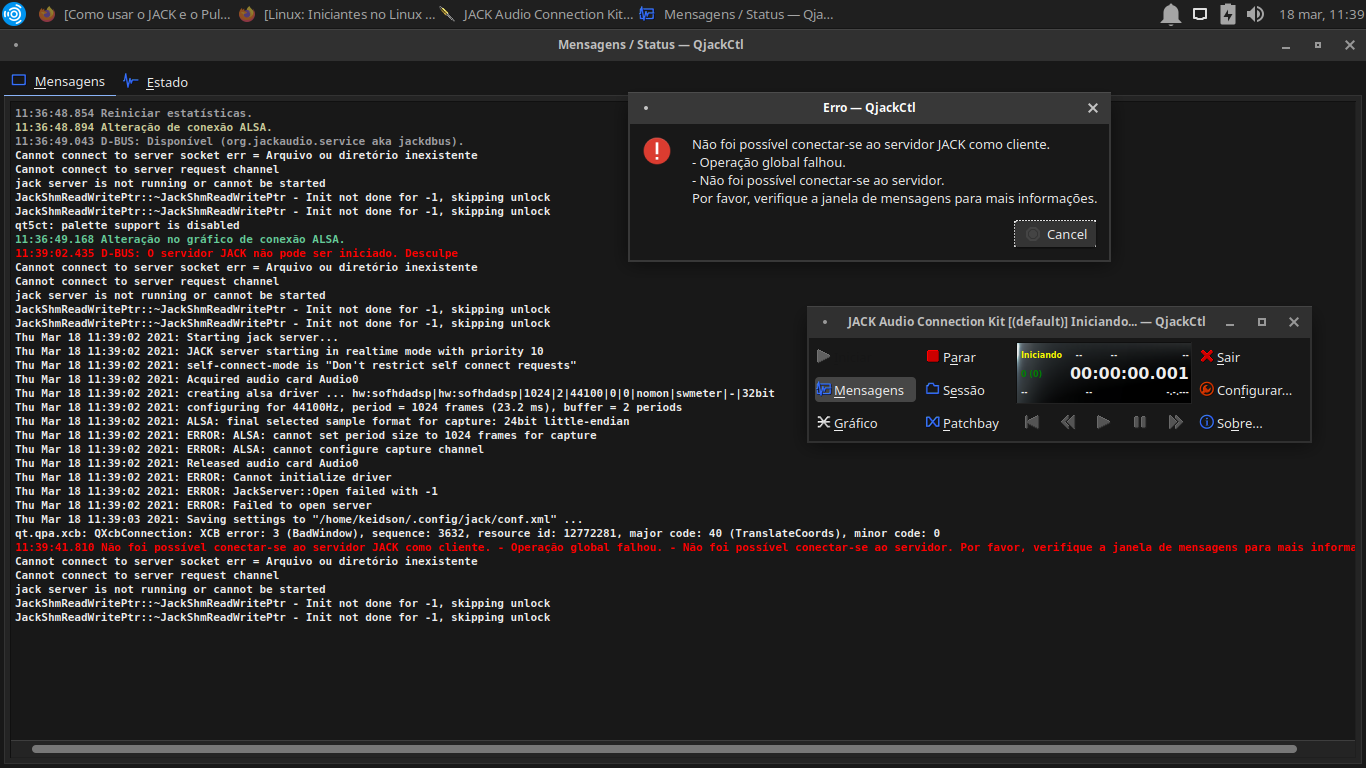
Task: Minimize the Mensagens / Status window
Action: (1286, 45)
